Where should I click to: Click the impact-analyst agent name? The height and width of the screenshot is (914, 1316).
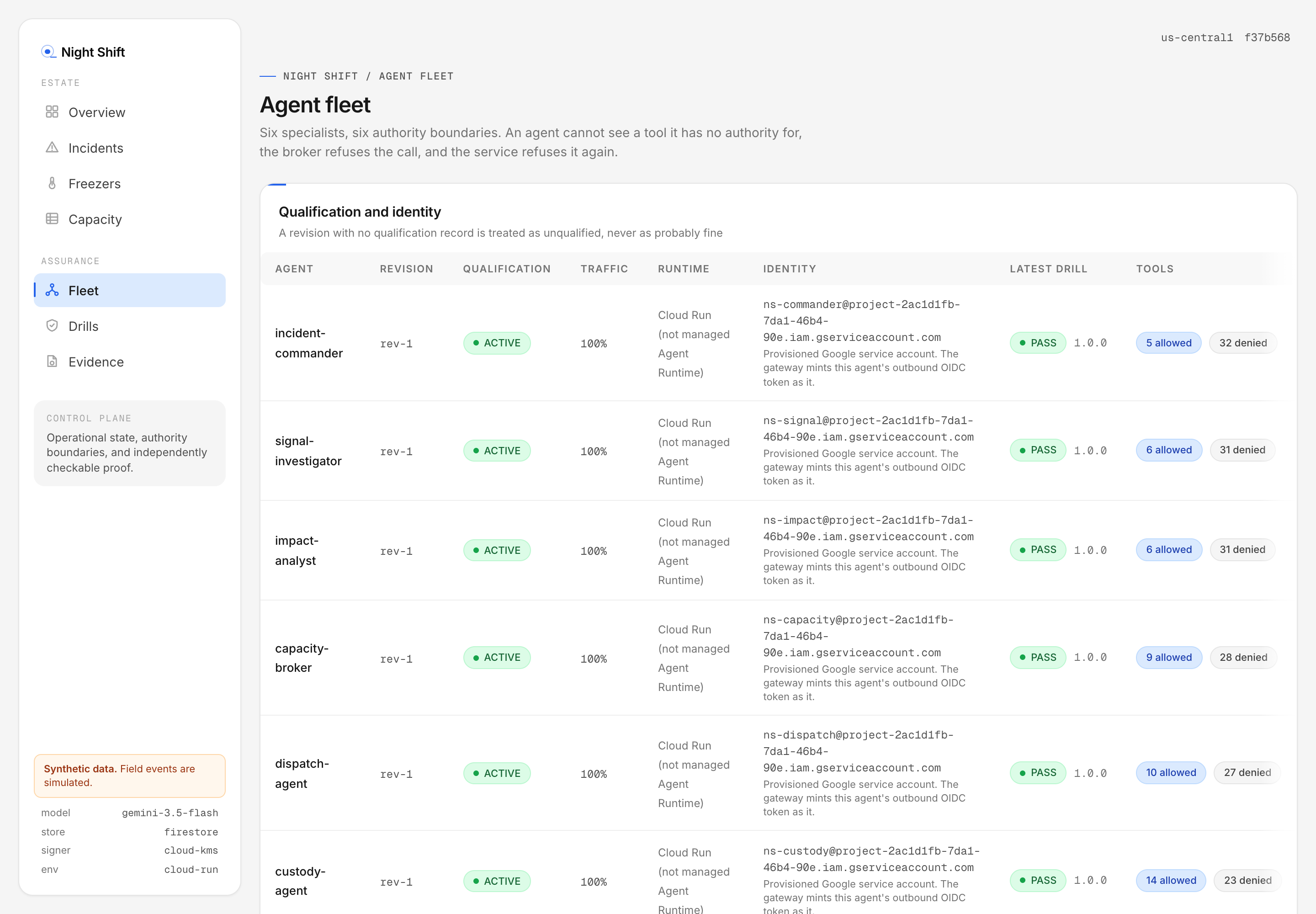297,550
